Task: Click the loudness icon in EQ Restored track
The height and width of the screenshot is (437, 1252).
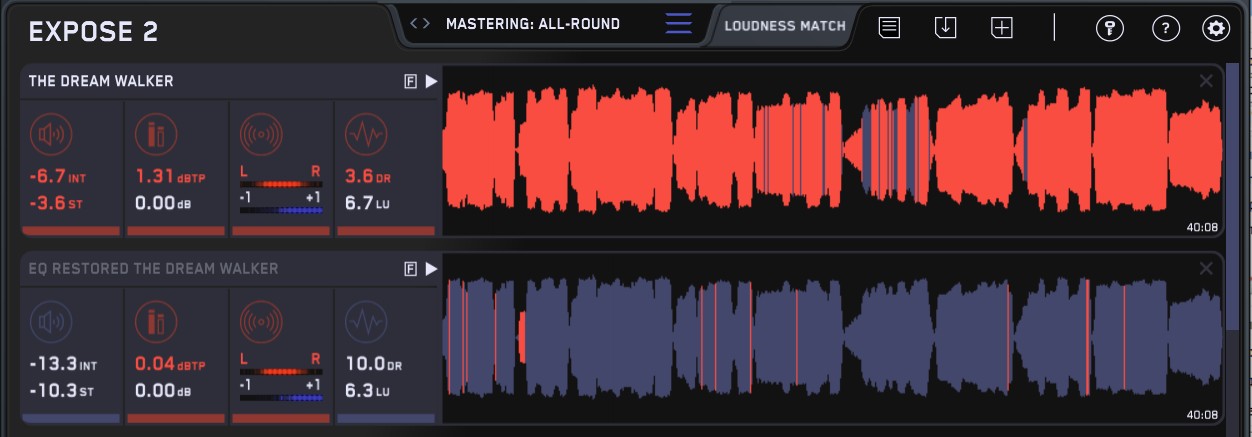Action: click(50, 321)
